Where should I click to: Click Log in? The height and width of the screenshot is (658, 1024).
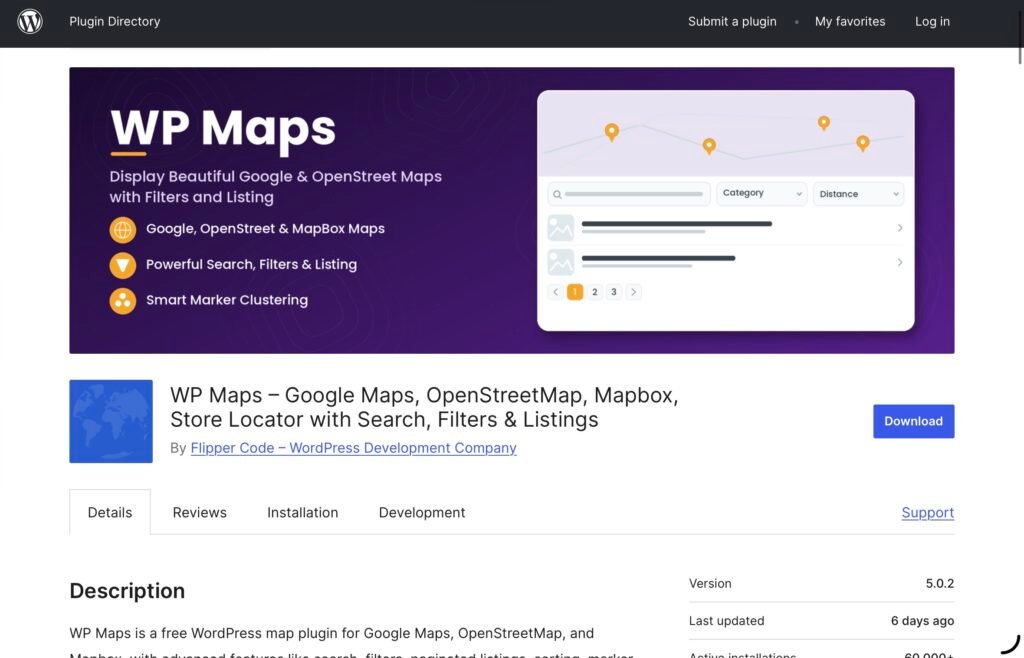point(932,22)
